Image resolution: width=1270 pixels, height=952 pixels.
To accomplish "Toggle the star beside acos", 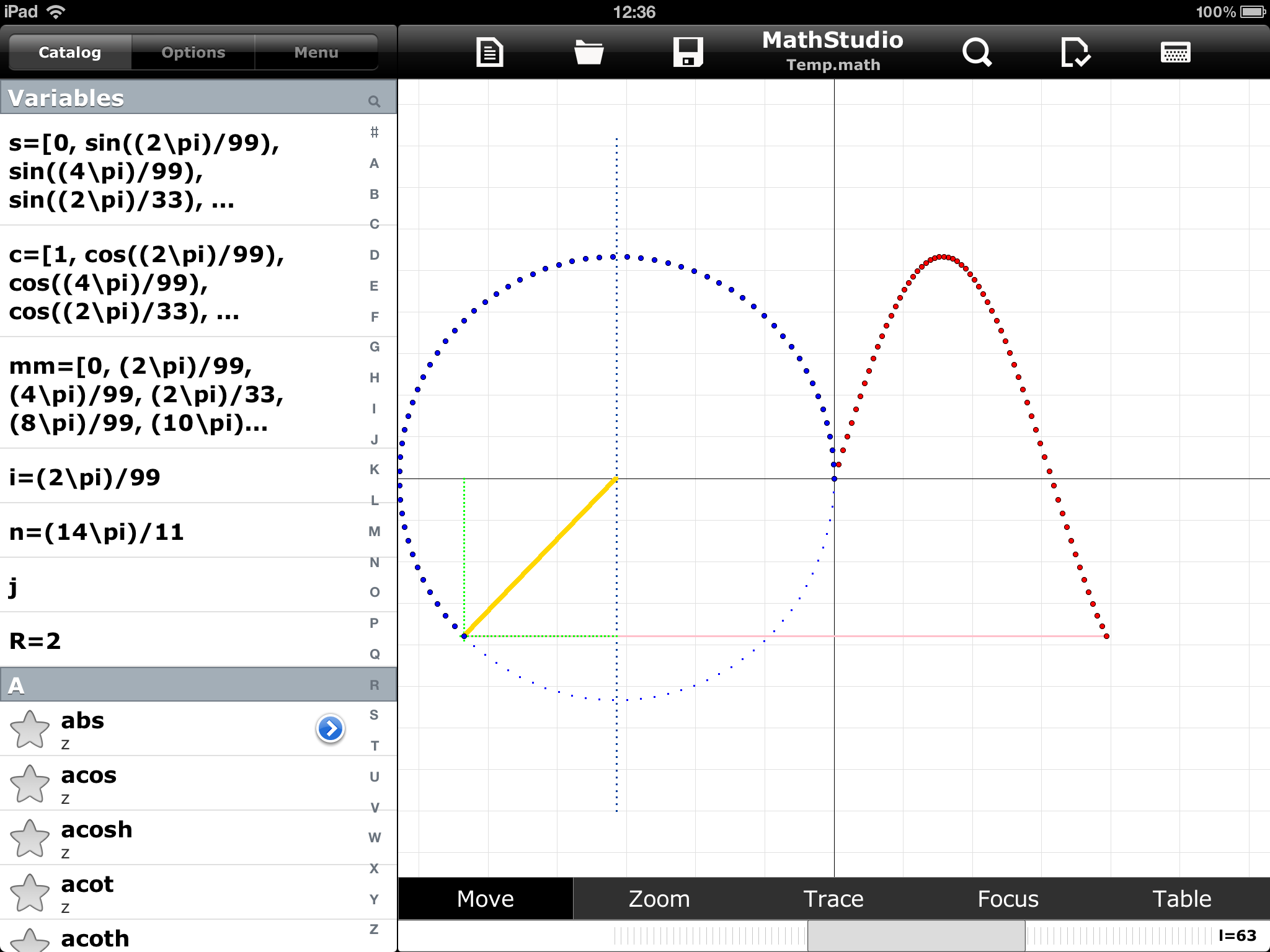I will tap(30, 784).
